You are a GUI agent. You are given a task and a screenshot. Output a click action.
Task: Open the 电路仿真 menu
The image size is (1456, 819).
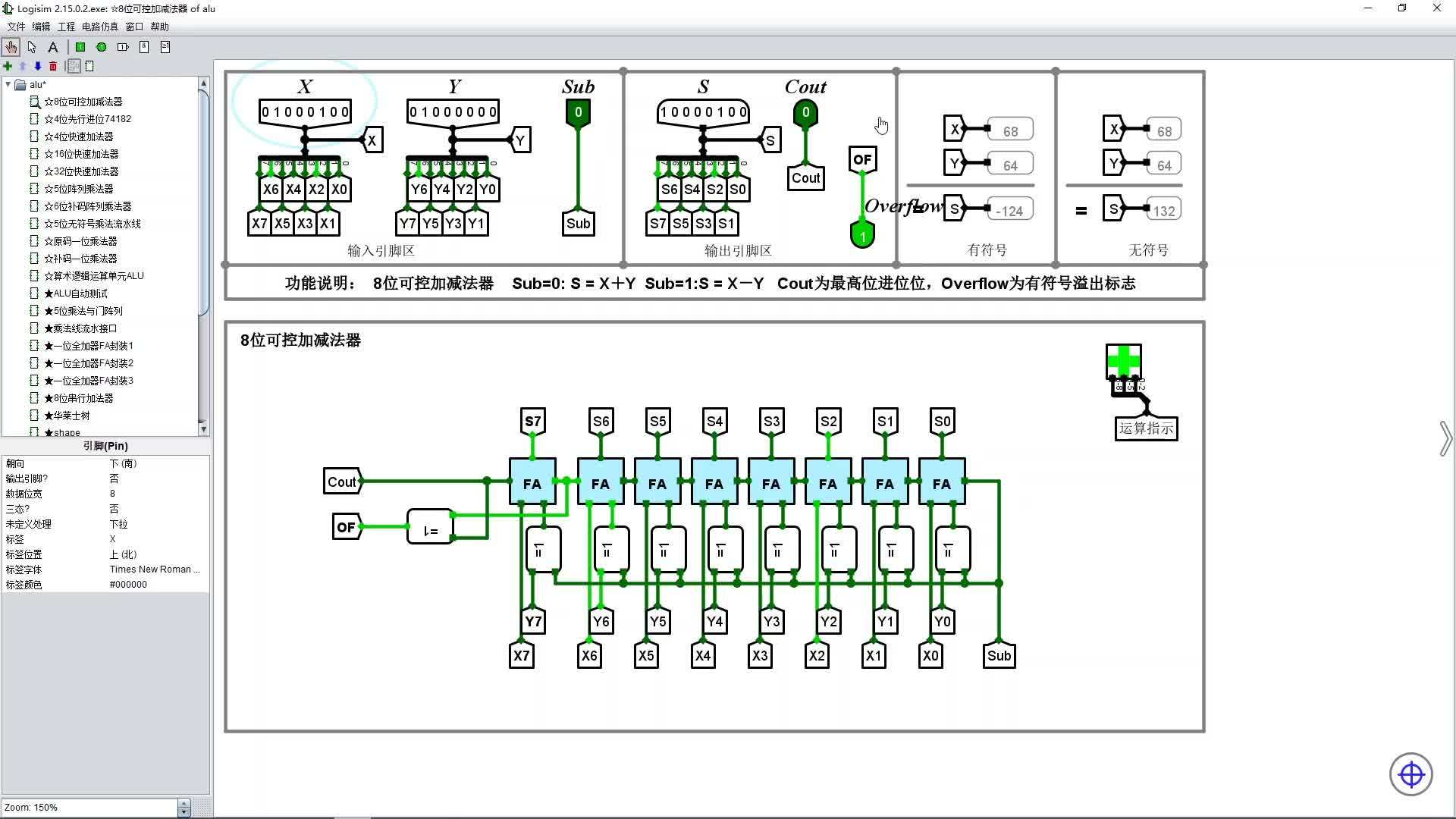point(100,27)
